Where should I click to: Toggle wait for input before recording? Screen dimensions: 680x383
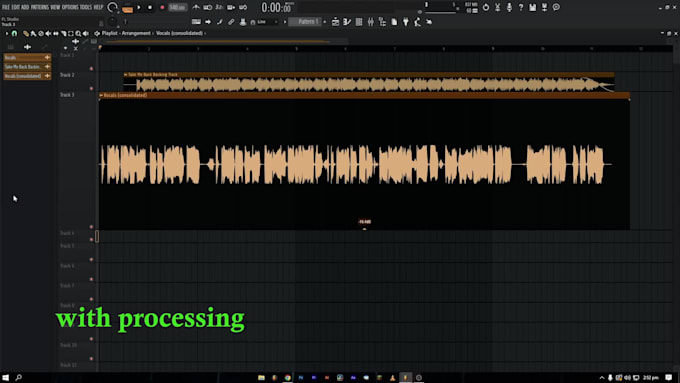[208, 7]
